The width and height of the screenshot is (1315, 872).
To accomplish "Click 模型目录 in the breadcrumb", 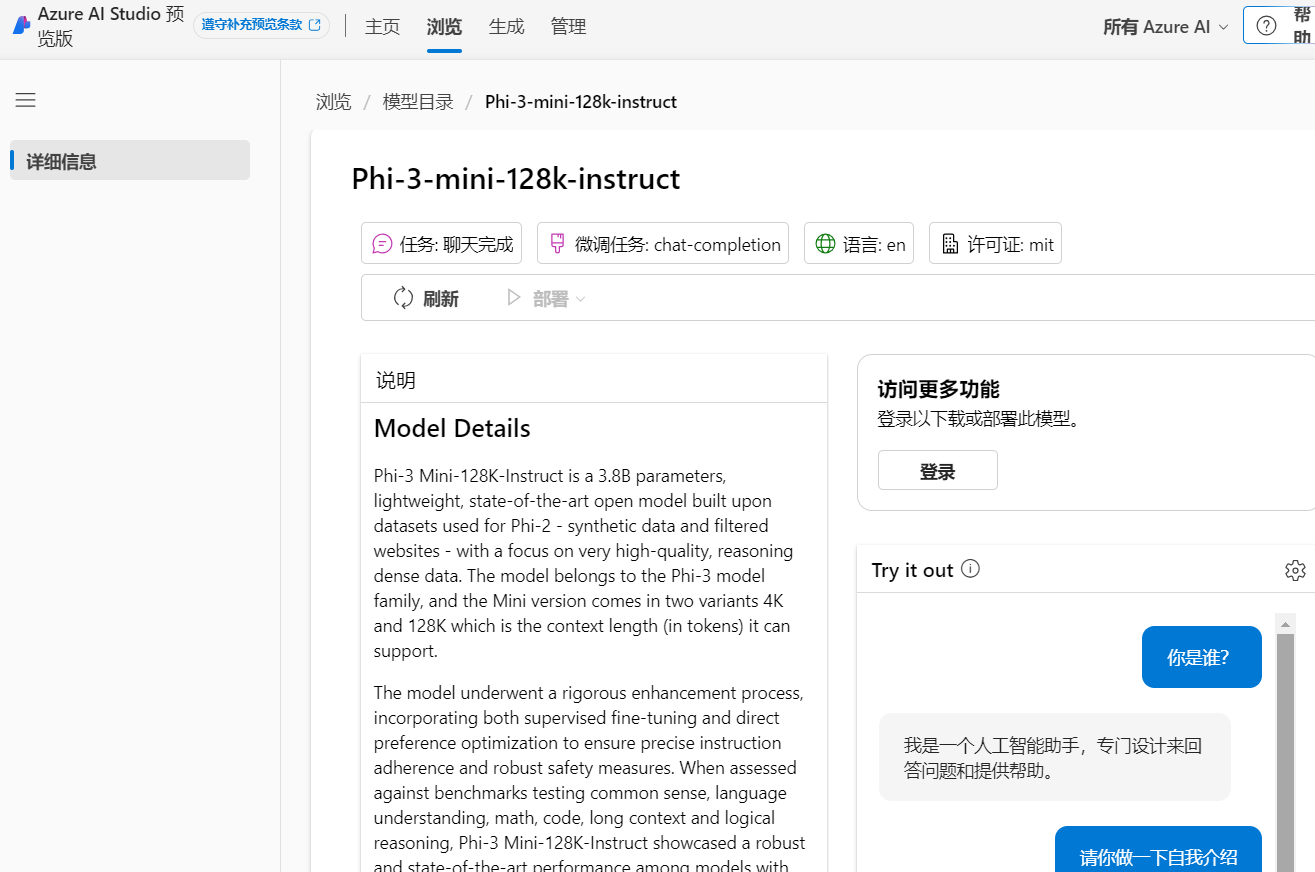I will coord(418,102).
